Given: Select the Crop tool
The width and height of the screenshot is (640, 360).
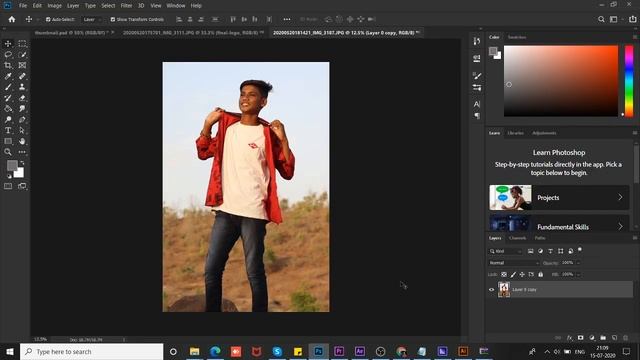Looking at the screenshot, I should click(8, 65).
